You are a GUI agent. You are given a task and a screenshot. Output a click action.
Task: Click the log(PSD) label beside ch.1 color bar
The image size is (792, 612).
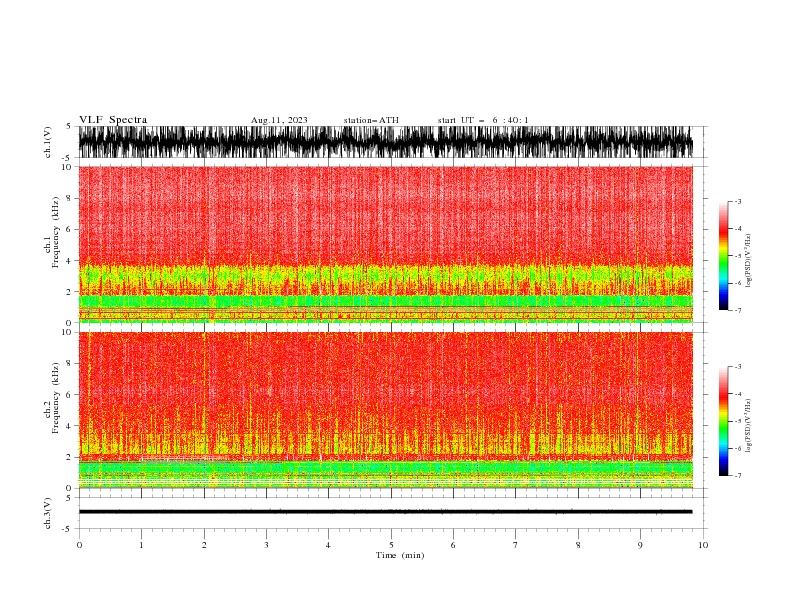click(749, 261)
